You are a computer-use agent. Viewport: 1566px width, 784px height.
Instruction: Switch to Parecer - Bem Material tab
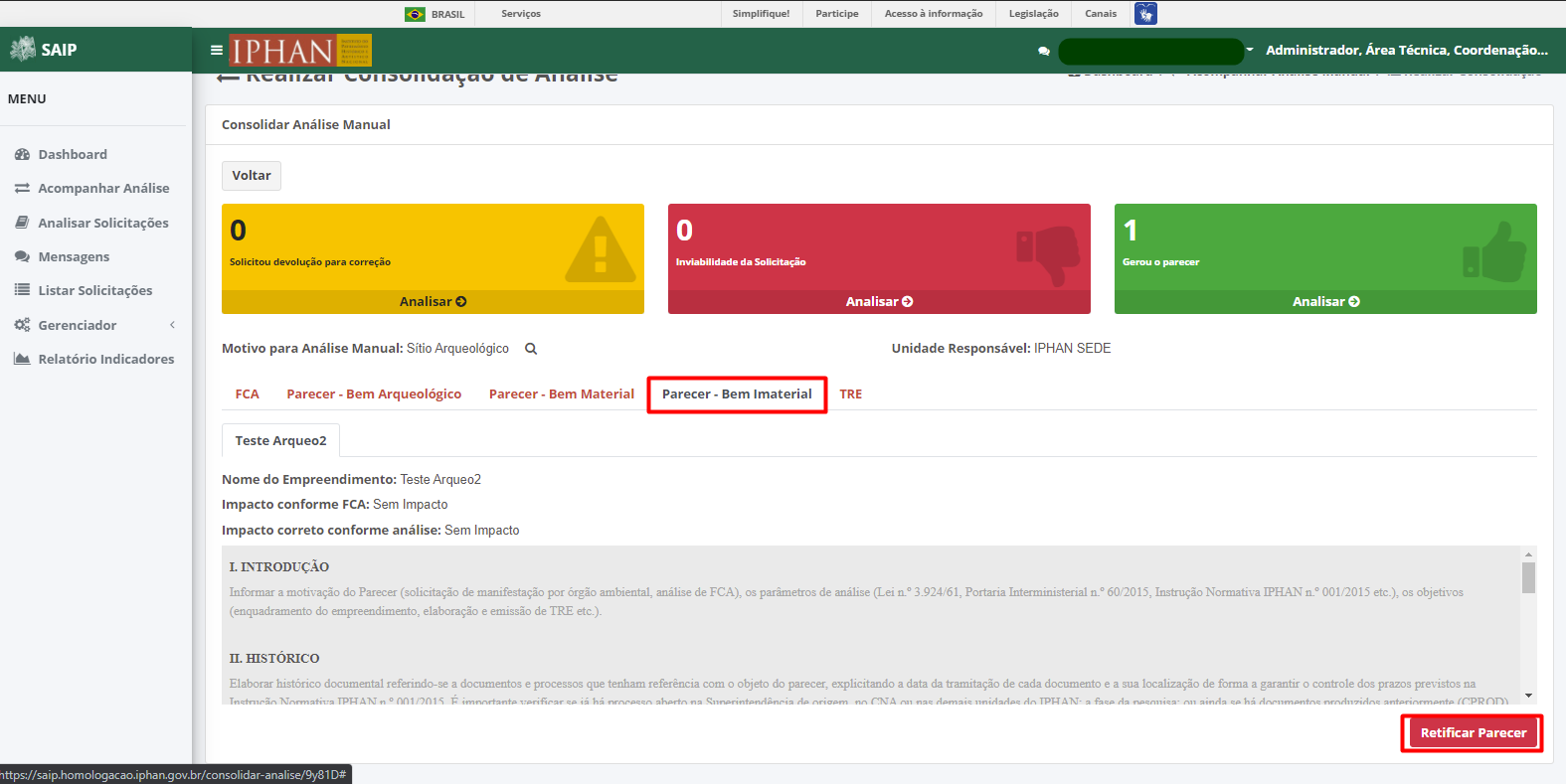click(562, 394)
